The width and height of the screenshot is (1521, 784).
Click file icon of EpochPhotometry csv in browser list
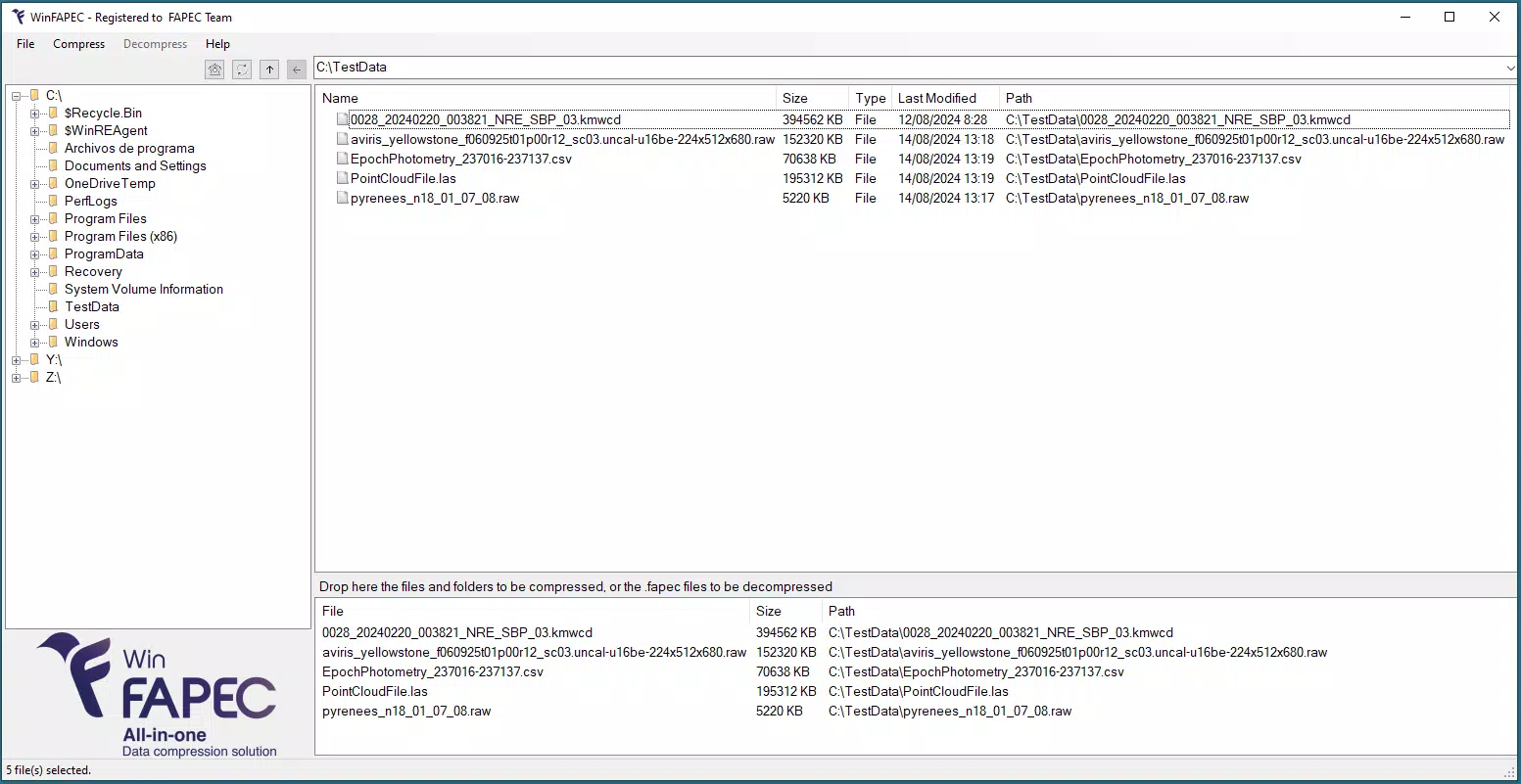click(x=343, y=159)
